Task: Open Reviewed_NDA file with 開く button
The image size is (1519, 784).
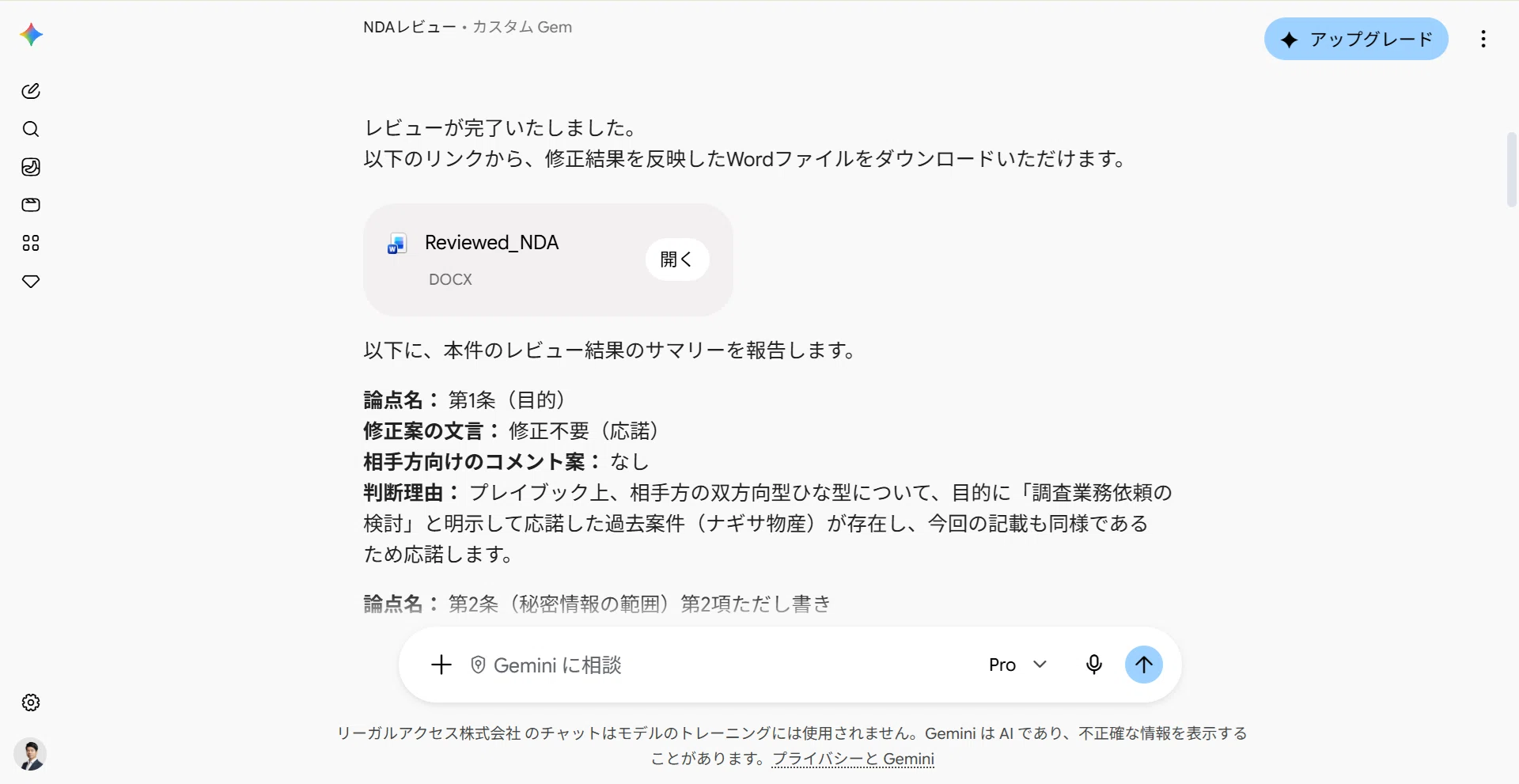Action: [677, 259]
